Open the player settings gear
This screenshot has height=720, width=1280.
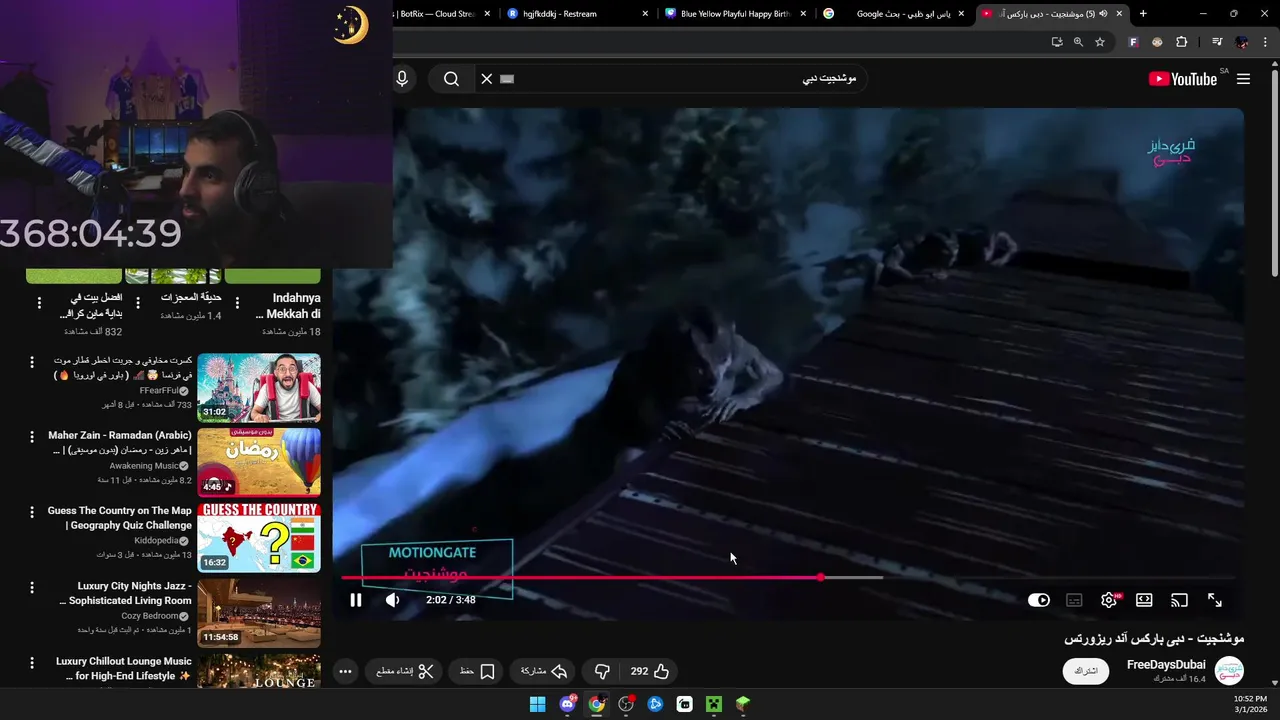1109,600
